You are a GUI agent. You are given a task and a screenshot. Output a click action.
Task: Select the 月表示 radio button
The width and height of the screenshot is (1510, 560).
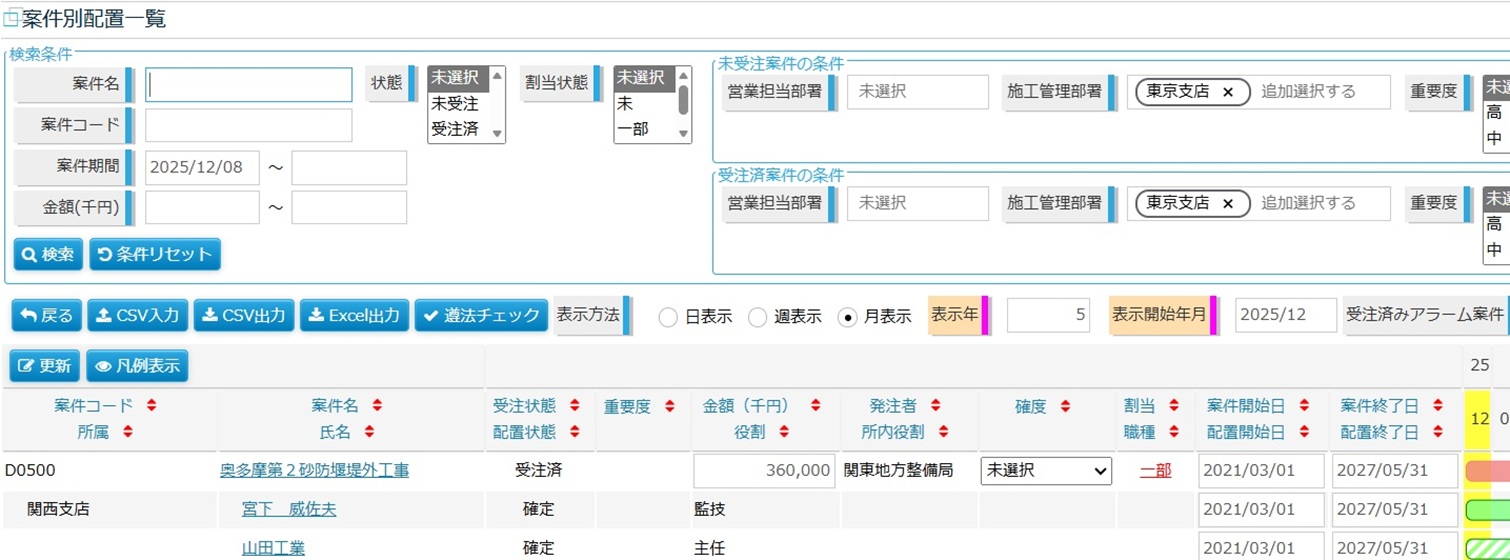847,317
